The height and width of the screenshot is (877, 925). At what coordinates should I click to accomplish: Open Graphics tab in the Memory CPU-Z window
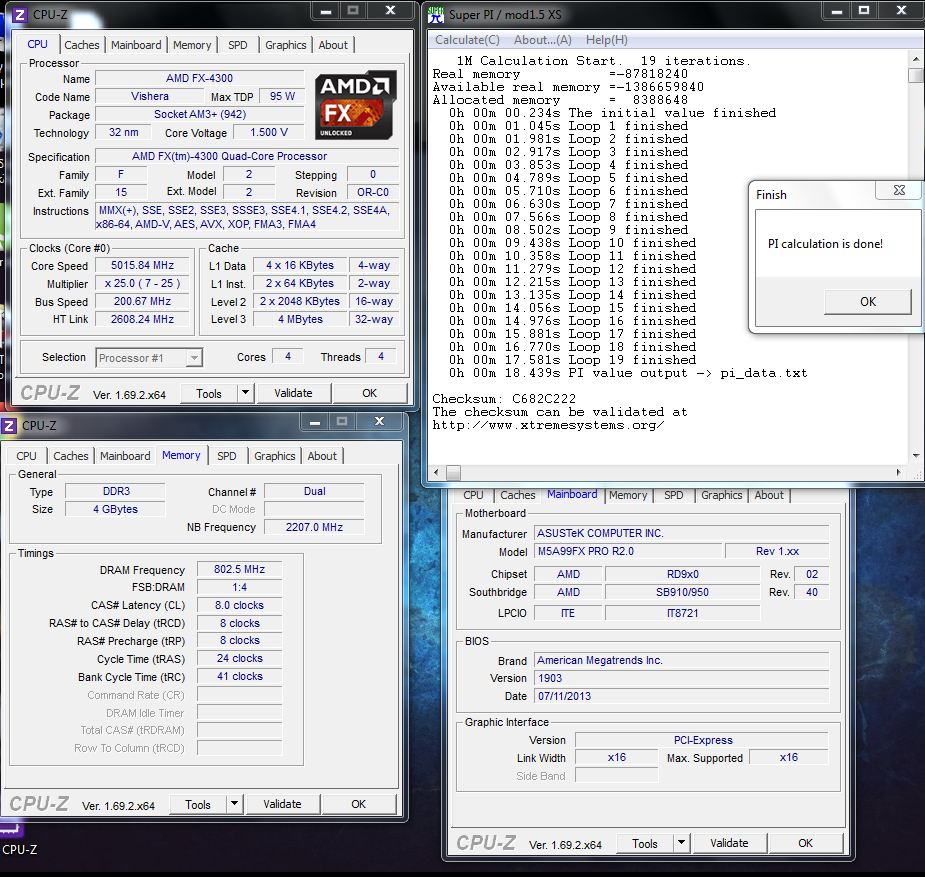click(x=274, y=456)
